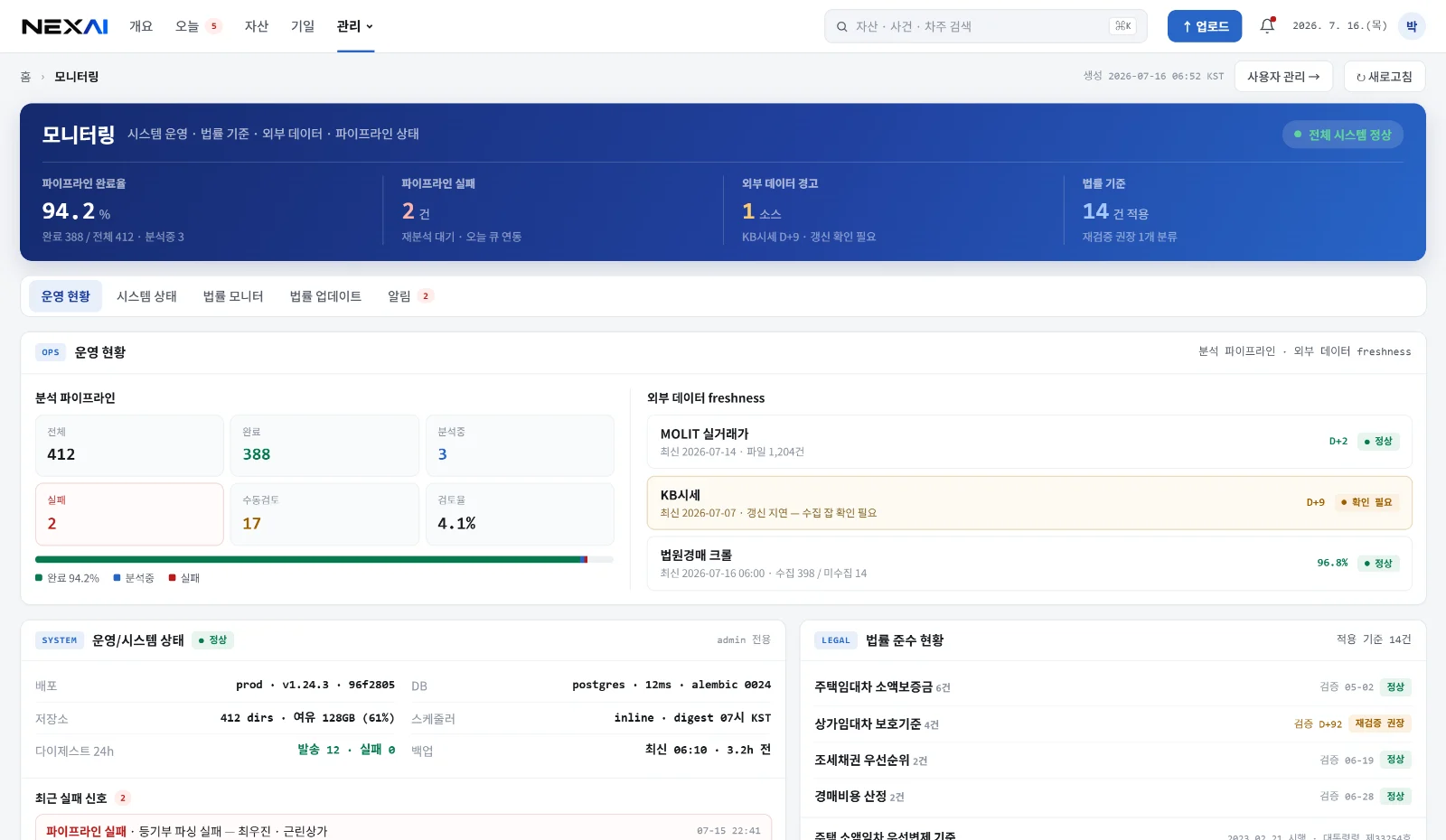This screenshot has width=1446, height=840.
Task: Click the 스케줄러 inline digest value
Action: click(692, 718)
